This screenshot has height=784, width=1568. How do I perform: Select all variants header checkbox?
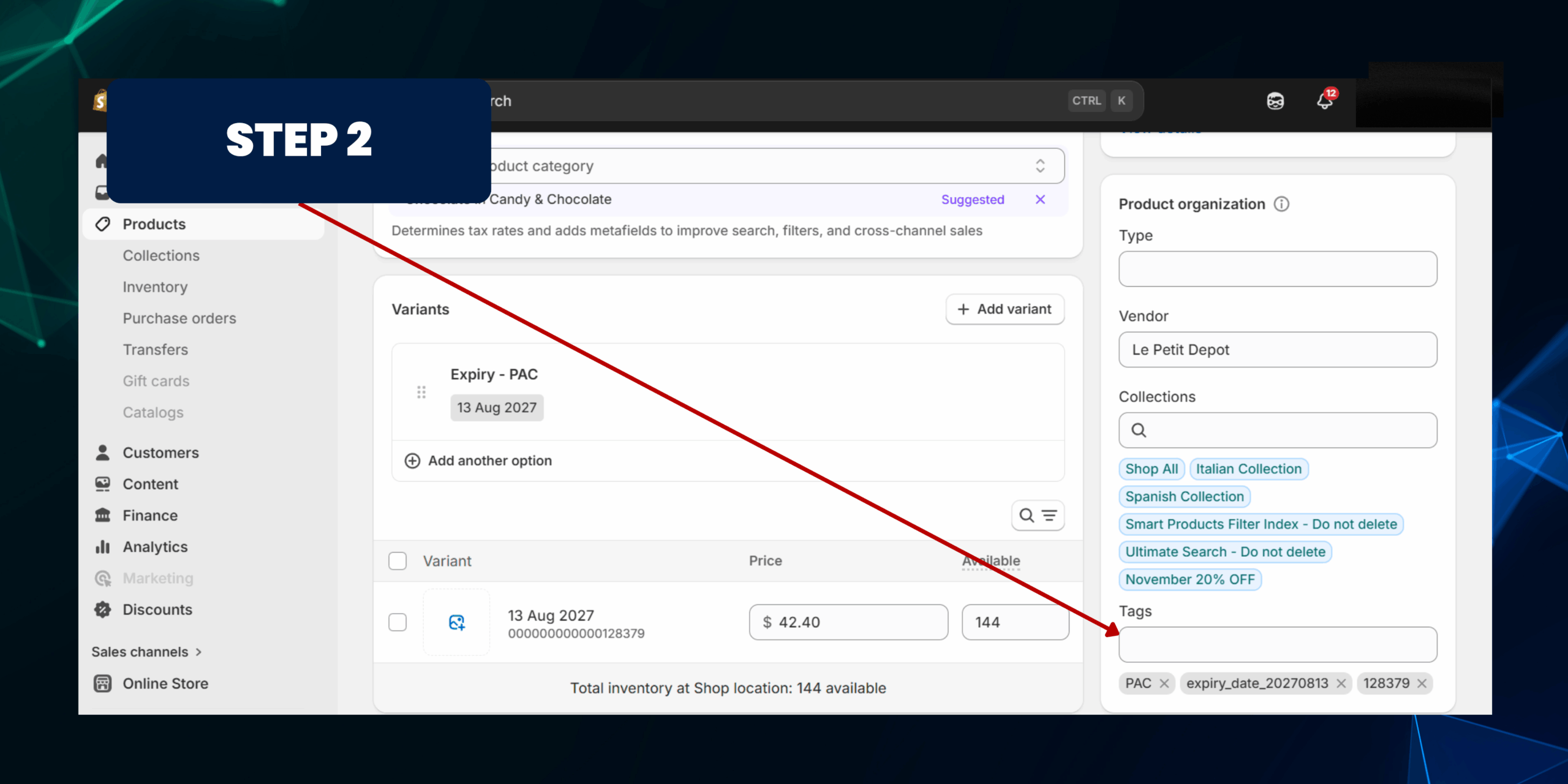tap(398, 561)
